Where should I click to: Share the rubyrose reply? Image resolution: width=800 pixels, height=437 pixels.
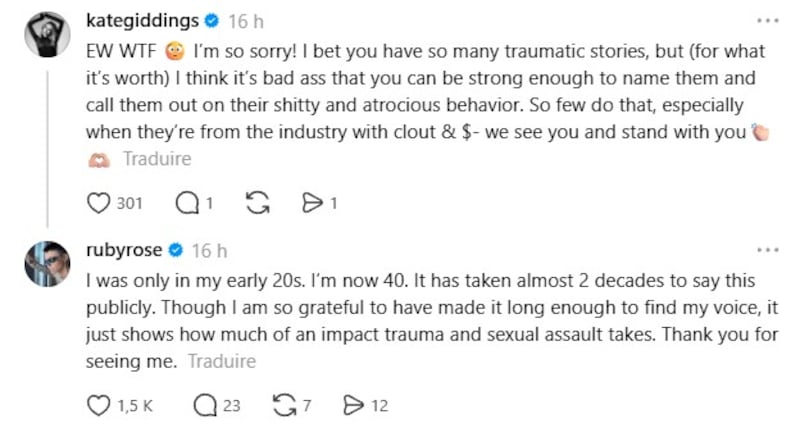352,405
